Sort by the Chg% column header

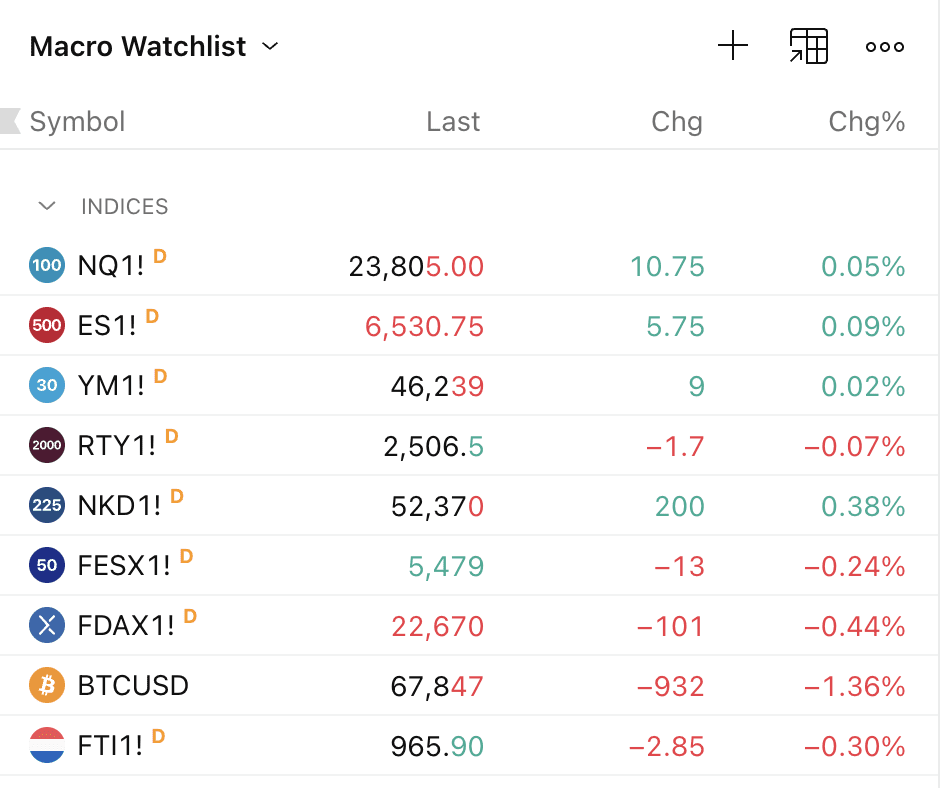(x=866, y=122)
